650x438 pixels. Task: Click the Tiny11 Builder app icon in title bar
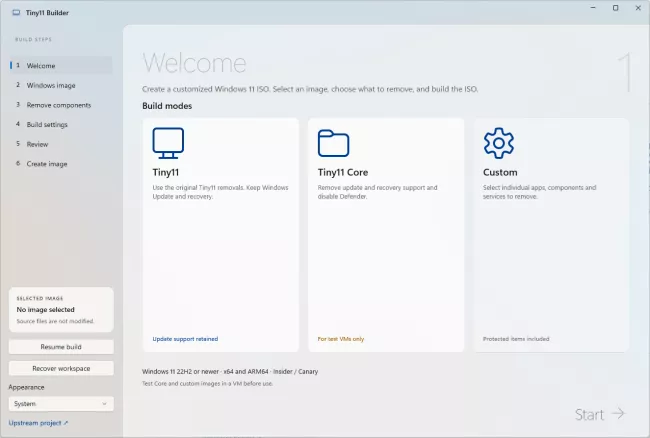[x=16, y=13]
